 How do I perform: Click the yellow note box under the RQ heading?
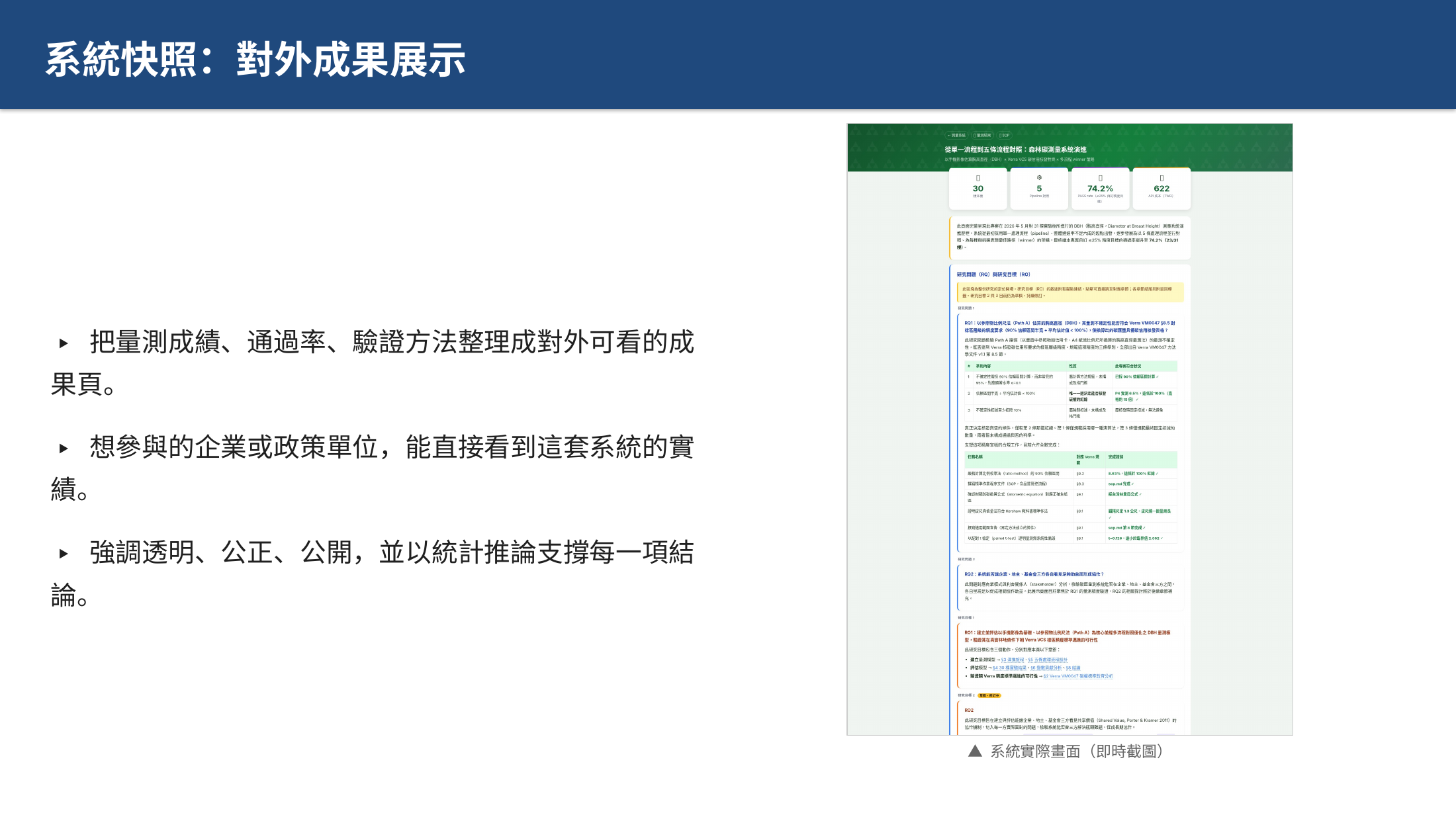coord(1069,292)
